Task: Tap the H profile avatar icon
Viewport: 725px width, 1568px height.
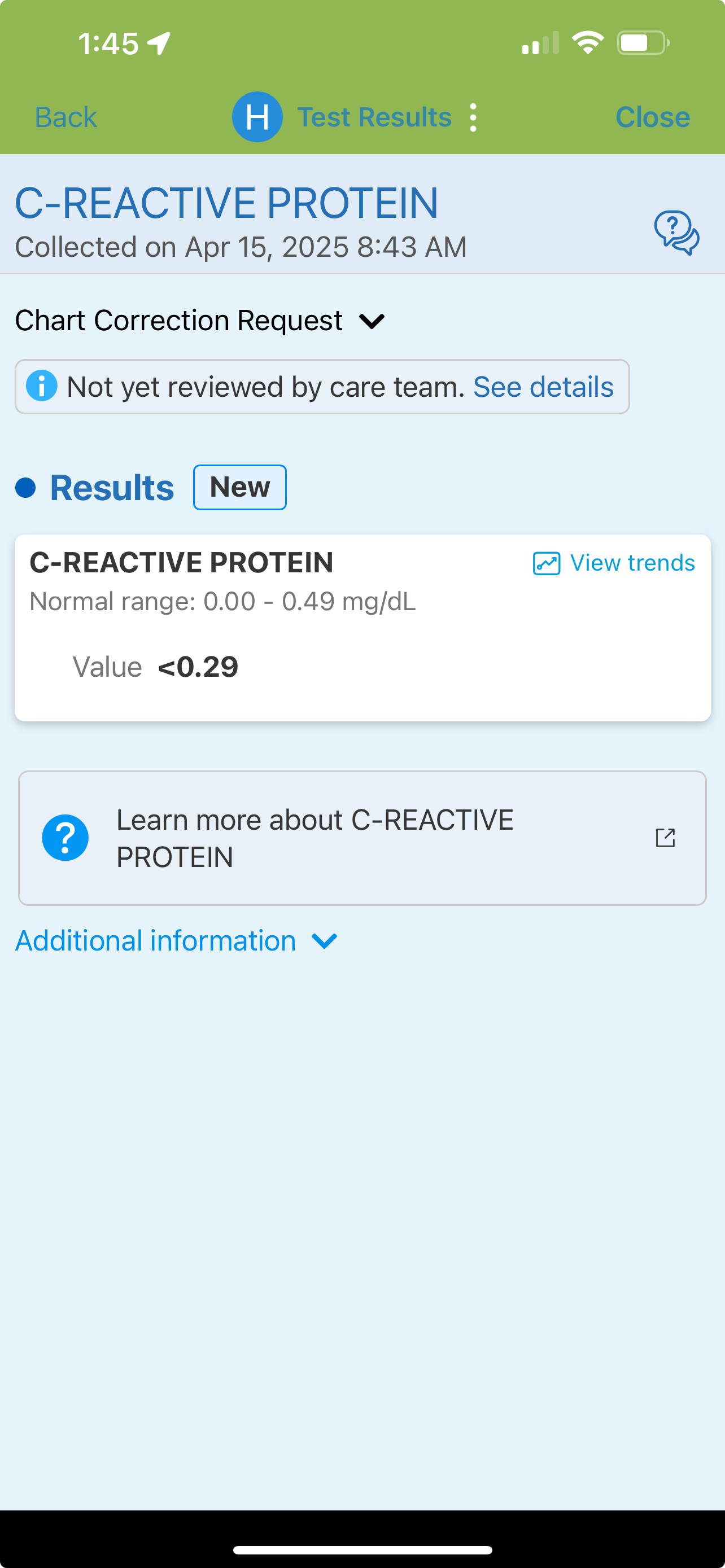Action: point(257,117)
